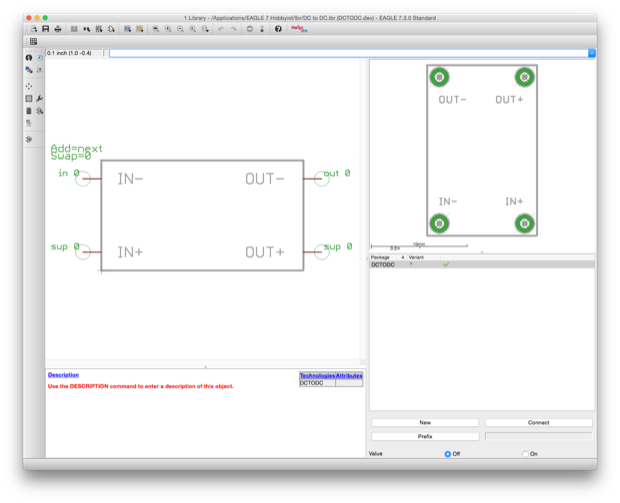Sort by the Package column header

[x=387, y=257]
